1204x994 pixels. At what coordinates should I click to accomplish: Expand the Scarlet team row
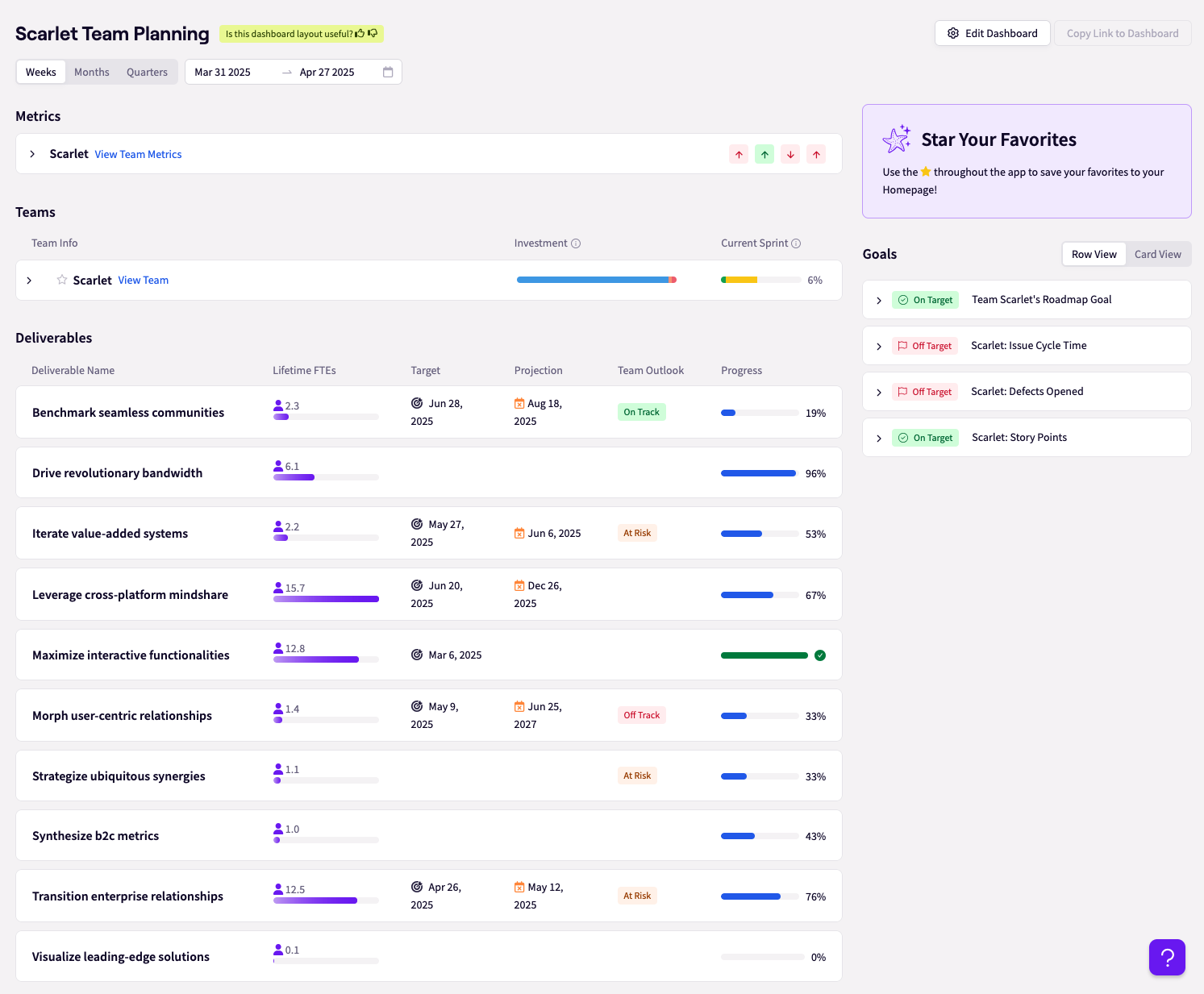(30, 281)
